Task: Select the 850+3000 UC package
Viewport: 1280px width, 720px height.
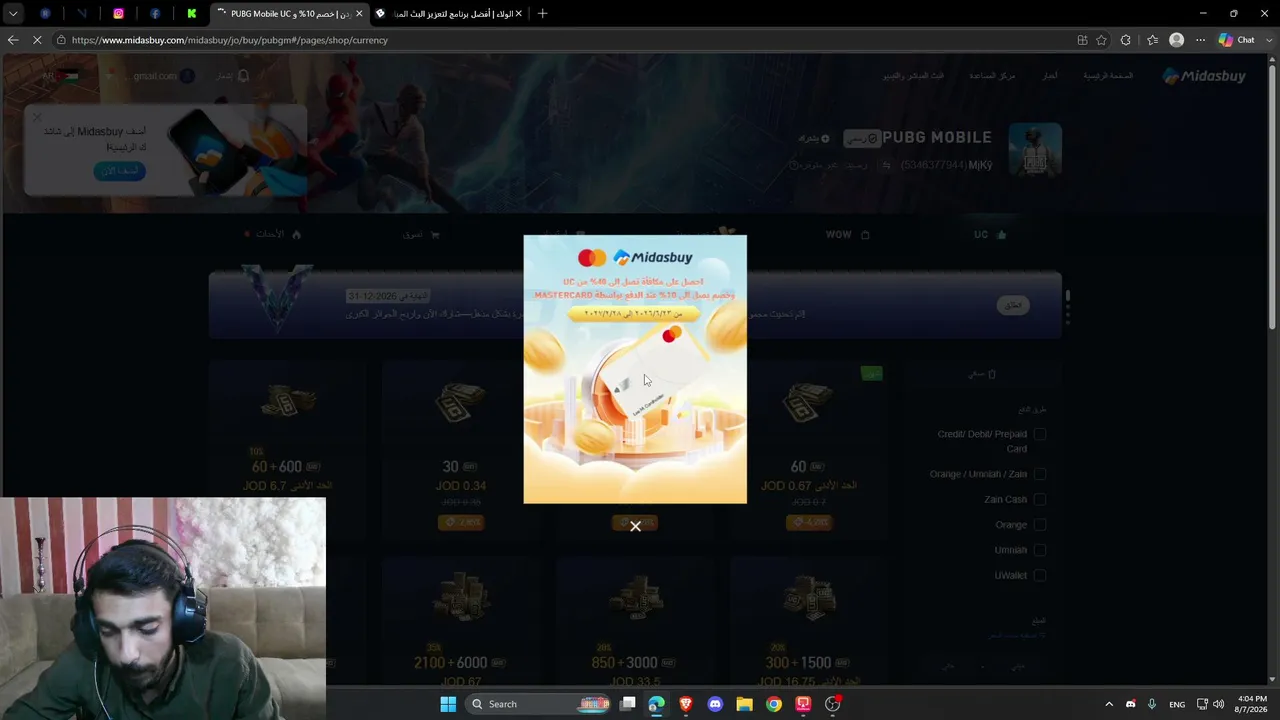Action: point(635,621)
